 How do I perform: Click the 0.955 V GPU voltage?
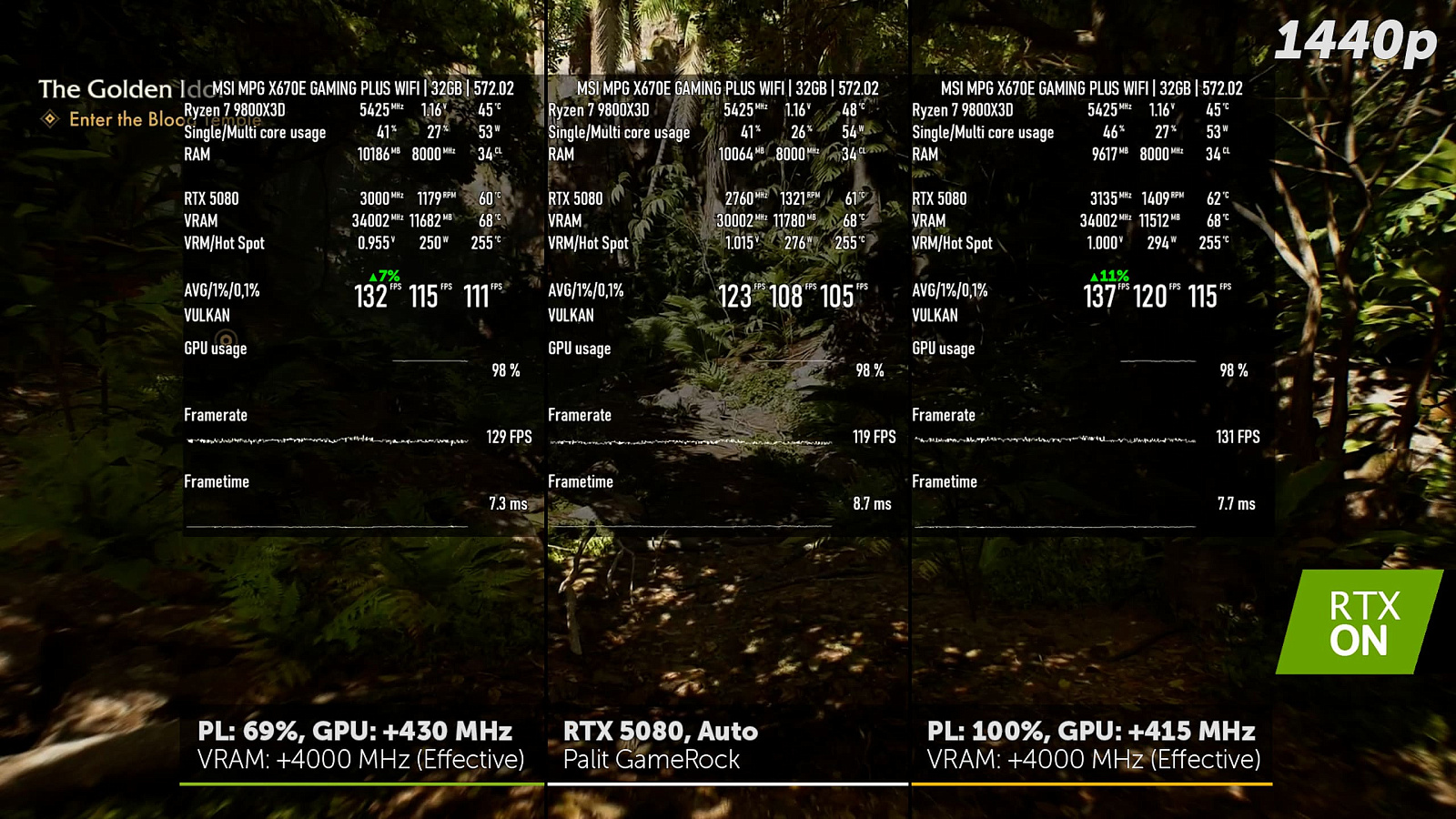tap(376, 243)
